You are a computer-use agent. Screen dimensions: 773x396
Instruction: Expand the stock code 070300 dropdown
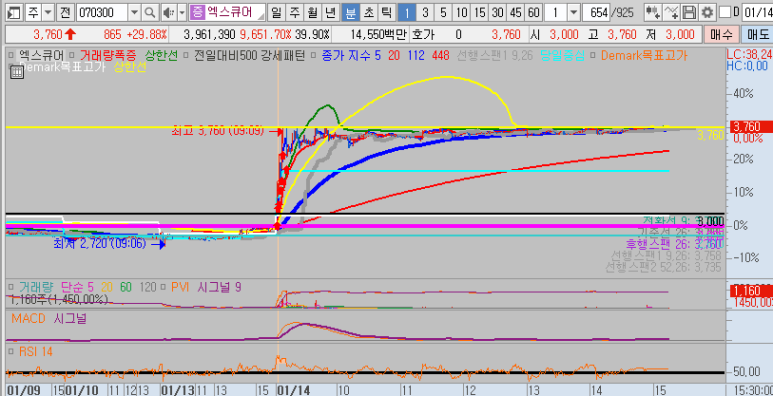point(135,12)
